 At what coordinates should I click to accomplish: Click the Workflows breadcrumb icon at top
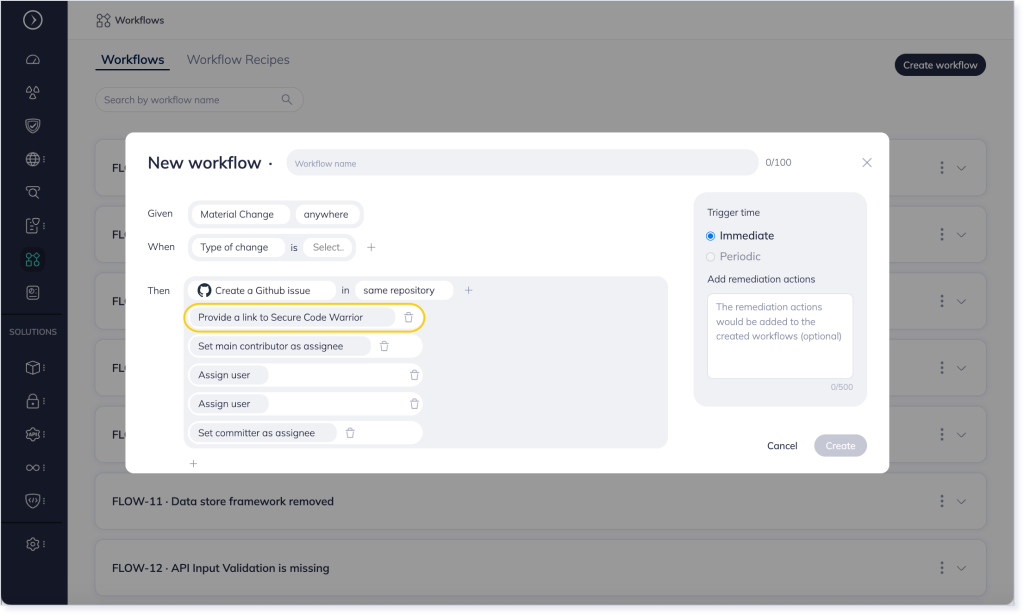pyautogui.click(x=103, y=20)
